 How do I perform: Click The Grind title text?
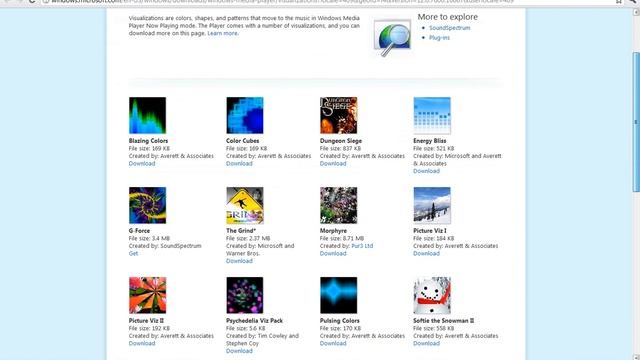click(x=241, y=231)
